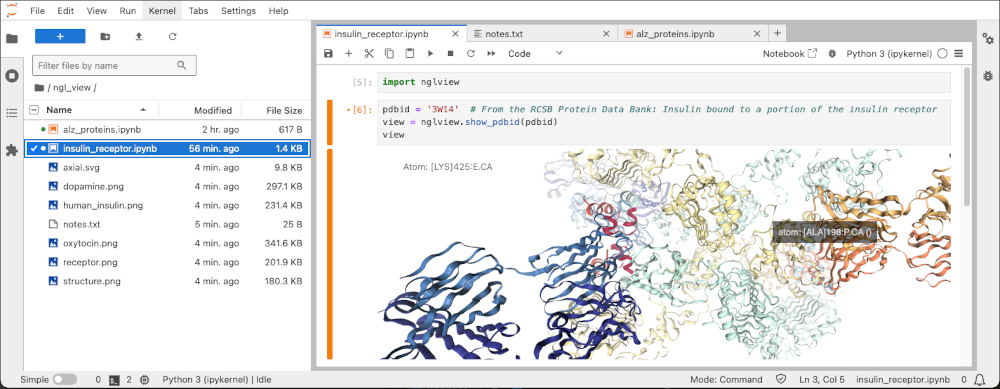Run the selected cell

(x=430, y=54)
